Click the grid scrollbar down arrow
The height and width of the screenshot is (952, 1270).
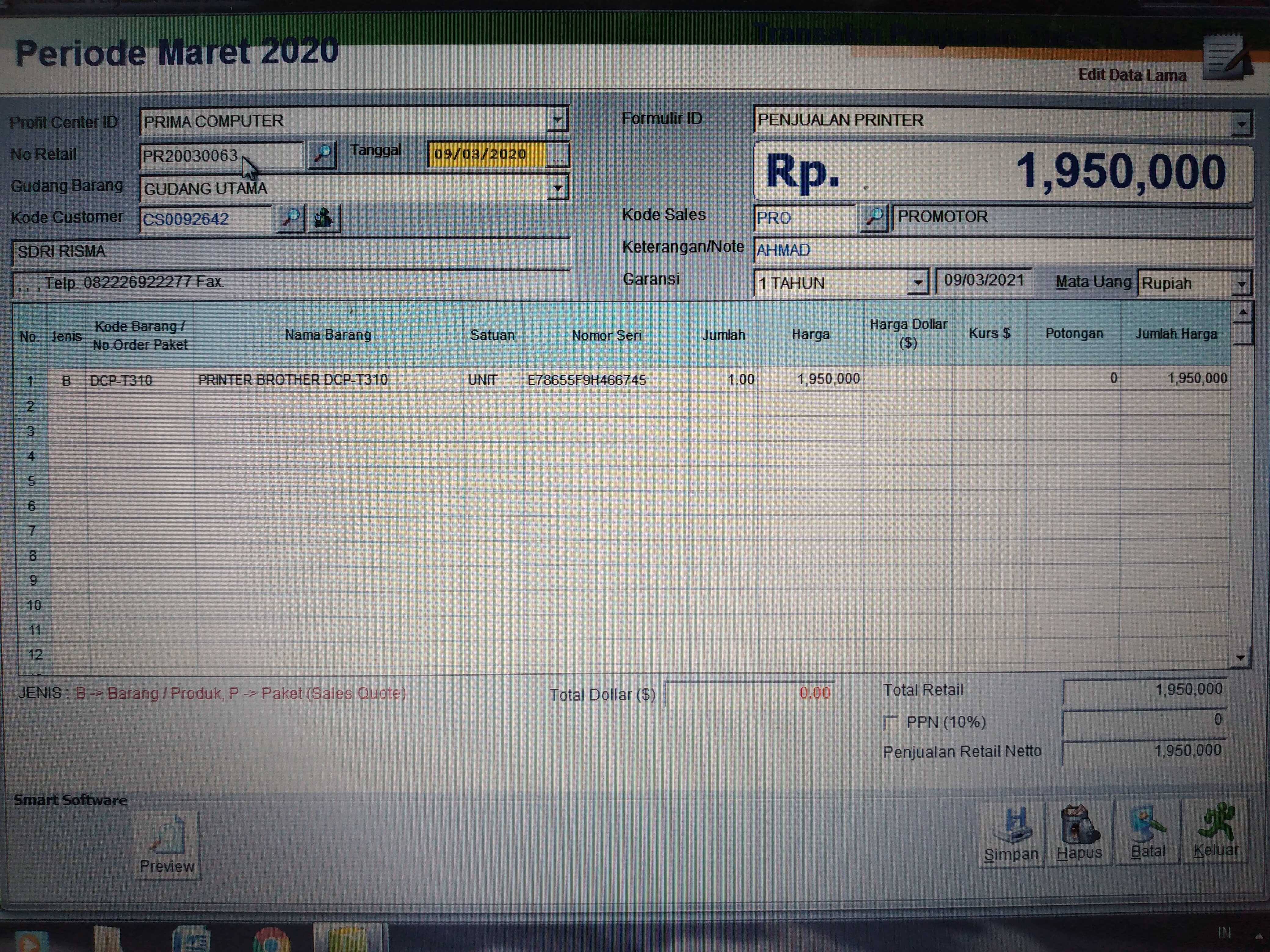click(1241, 658)
